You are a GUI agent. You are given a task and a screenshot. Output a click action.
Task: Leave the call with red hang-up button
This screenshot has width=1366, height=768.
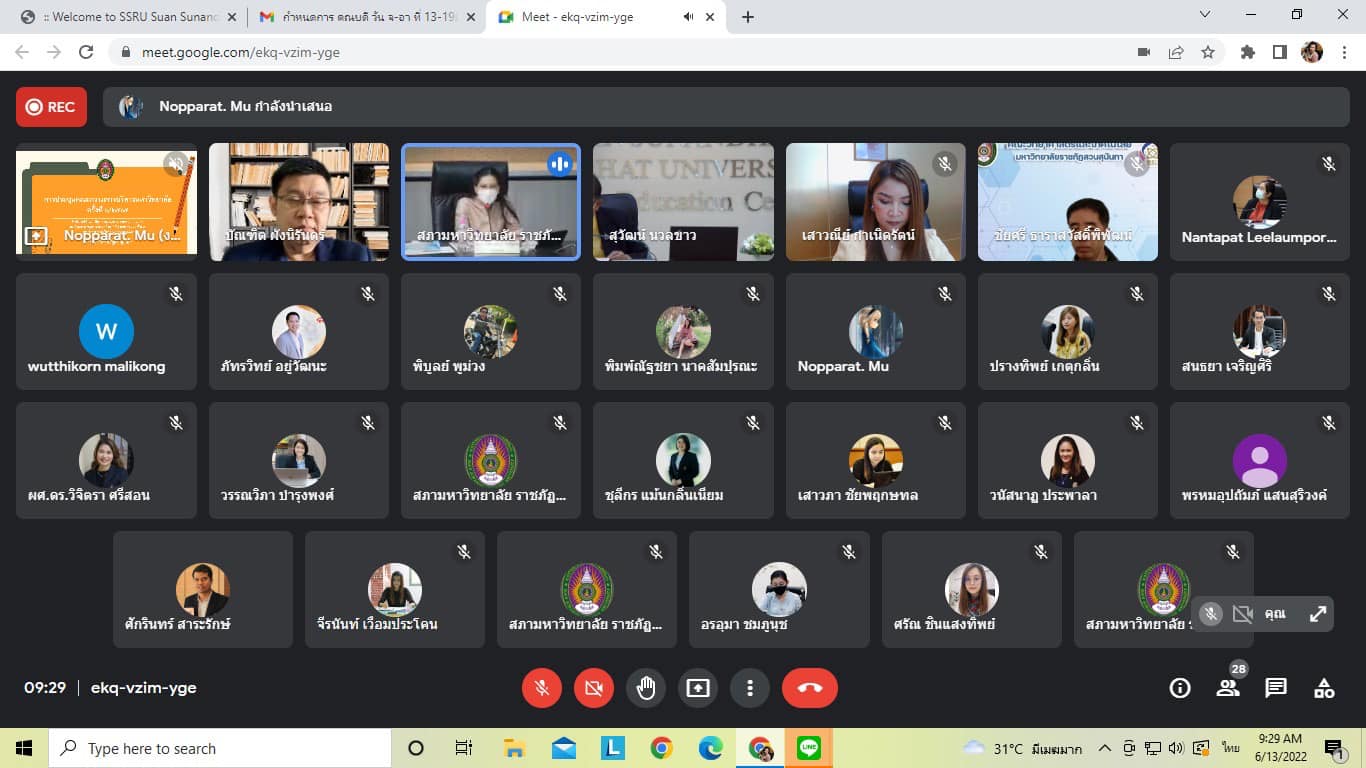[809, 688]
